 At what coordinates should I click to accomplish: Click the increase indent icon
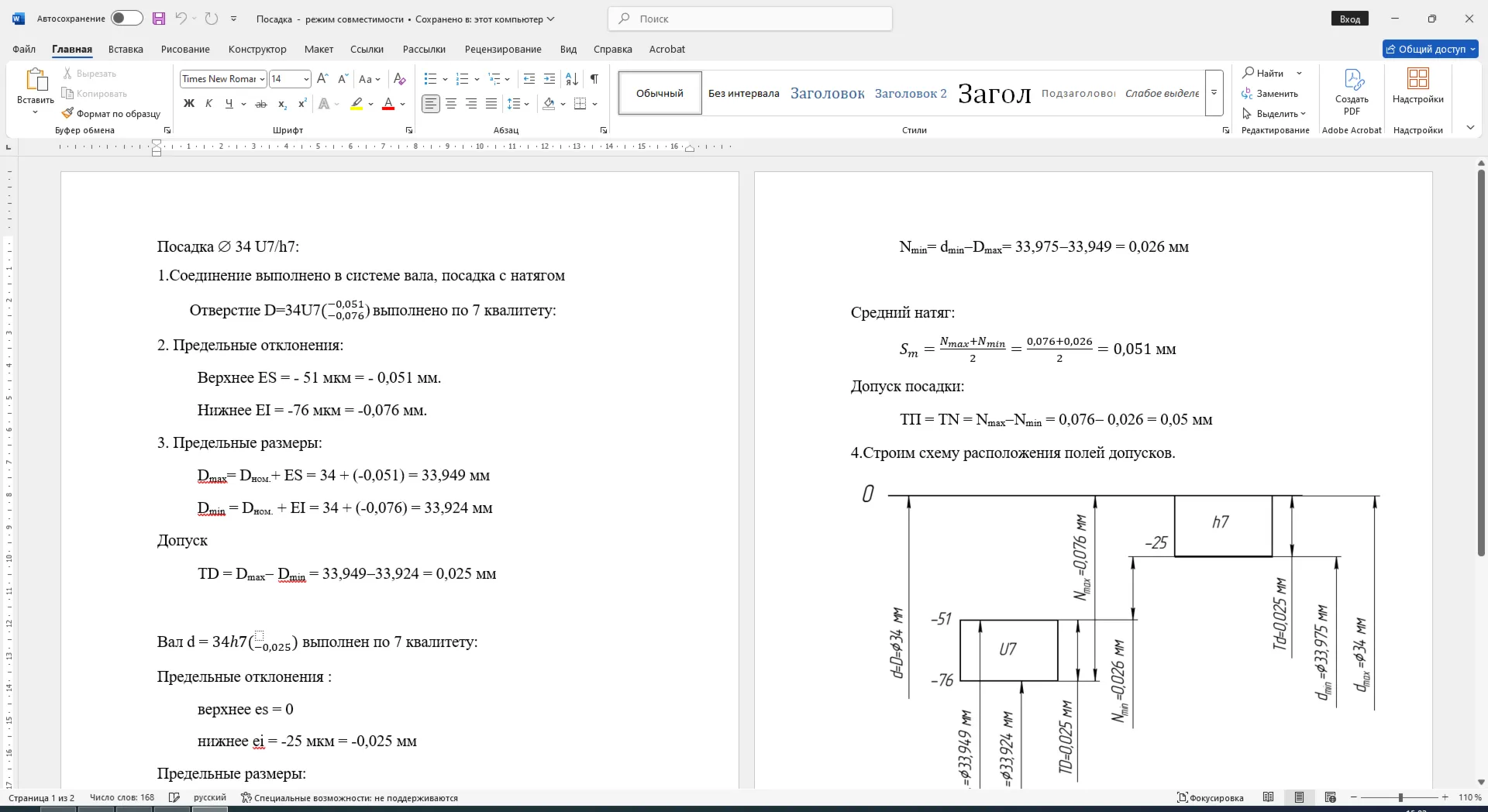click(x=549, y=79)
